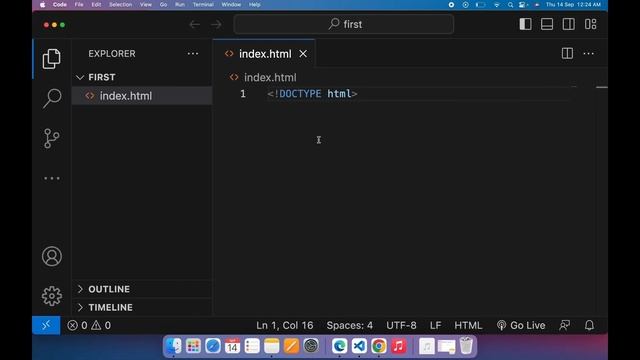Viewport: 640px width, 360px height.
Task: Open the Window menu
Action: click(x=231, y=4)
